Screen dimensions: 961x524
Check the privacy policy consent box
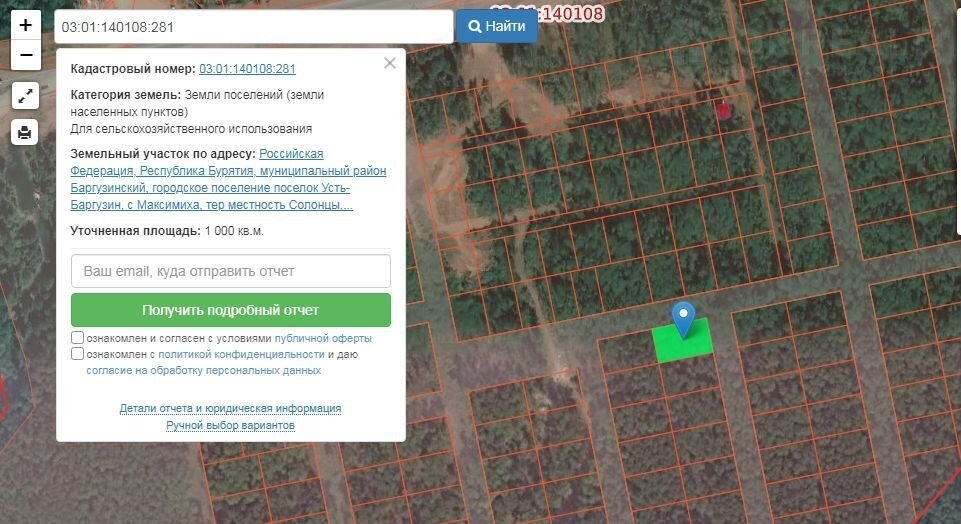tap(78, 354)
